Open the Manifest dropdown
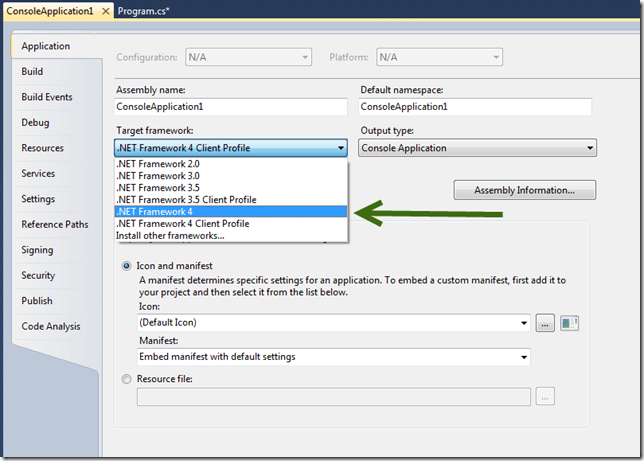The width and height of the screenshot is (644, 461). click(334, 357)
